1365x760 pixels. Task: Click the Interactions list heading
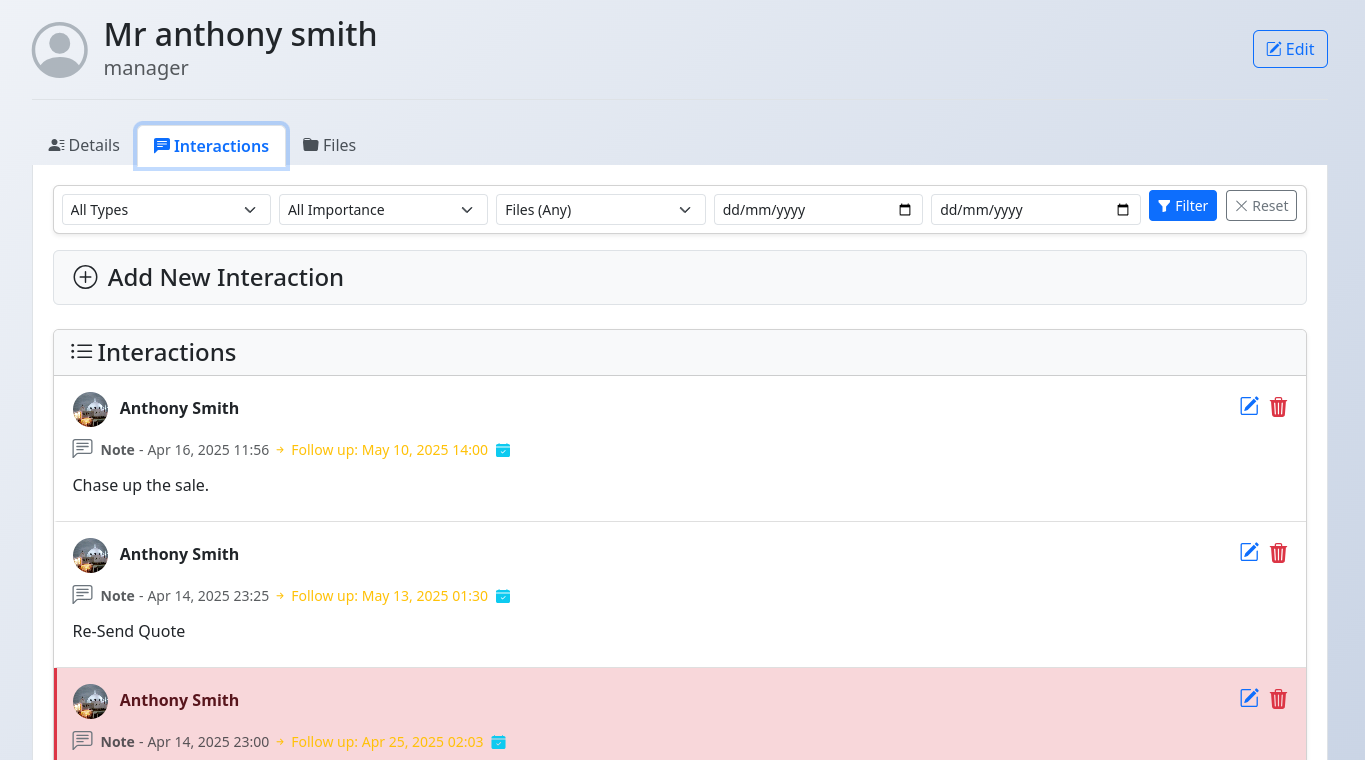167,352
